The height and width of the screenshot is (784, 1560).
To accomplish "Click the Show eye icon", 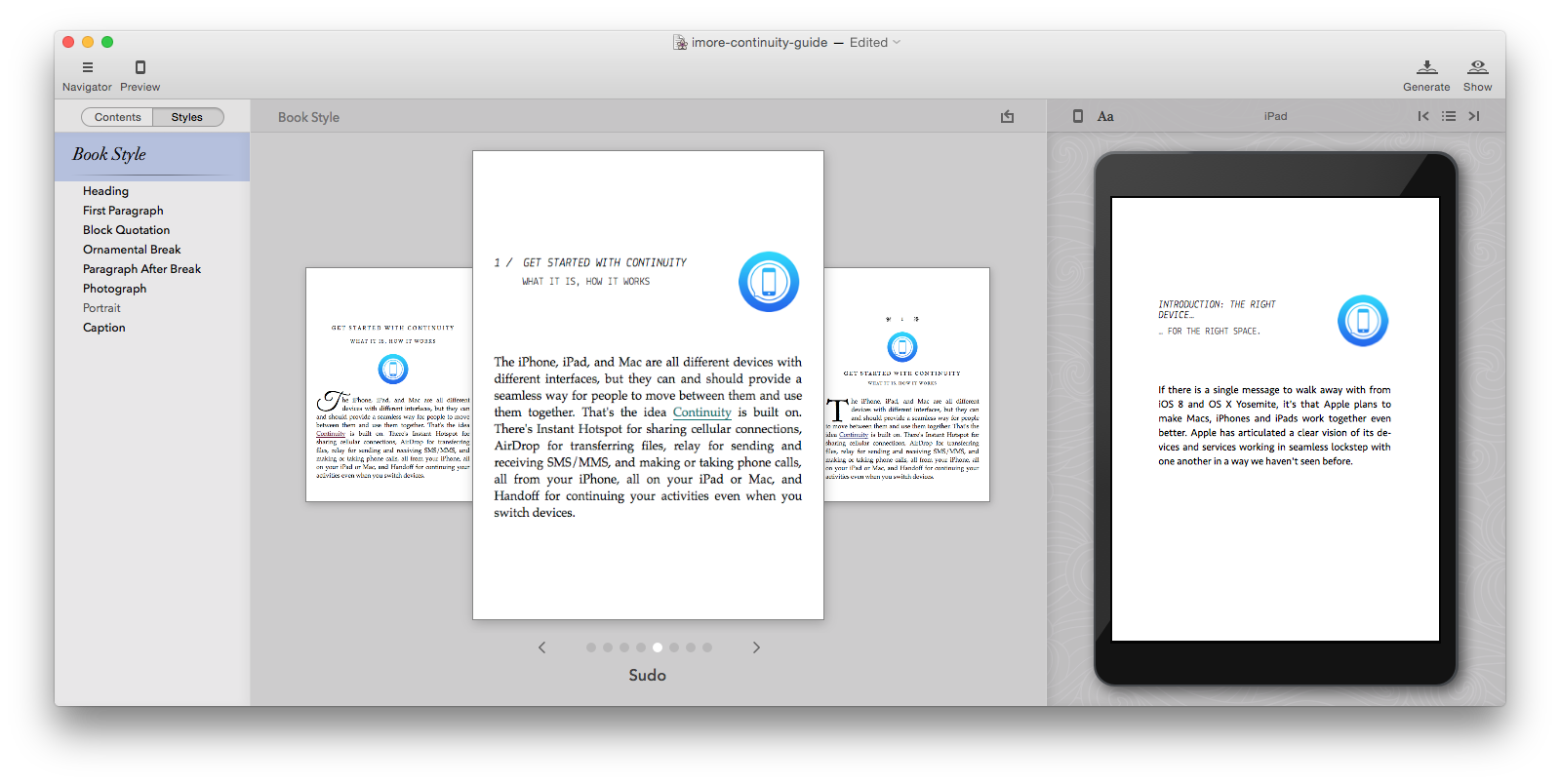I will pos(1478,66).
